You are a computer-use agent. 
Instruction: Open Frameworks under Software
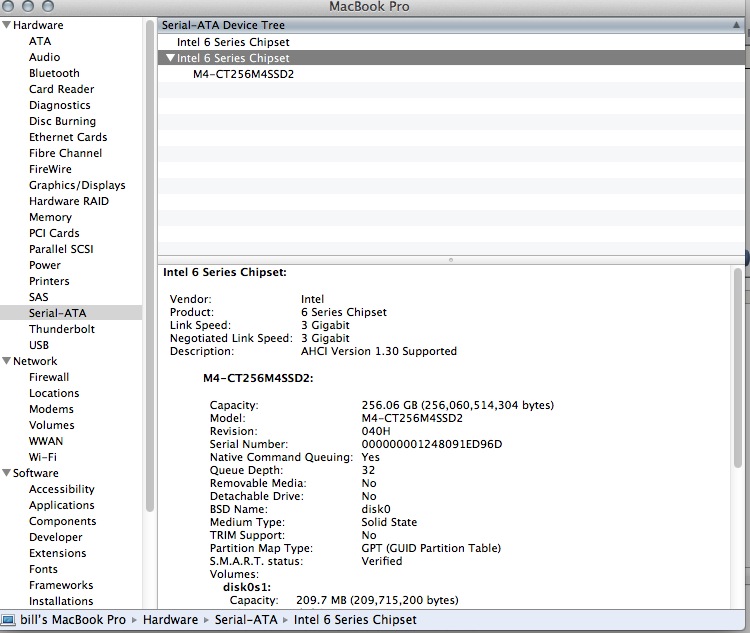pos(61,585)
